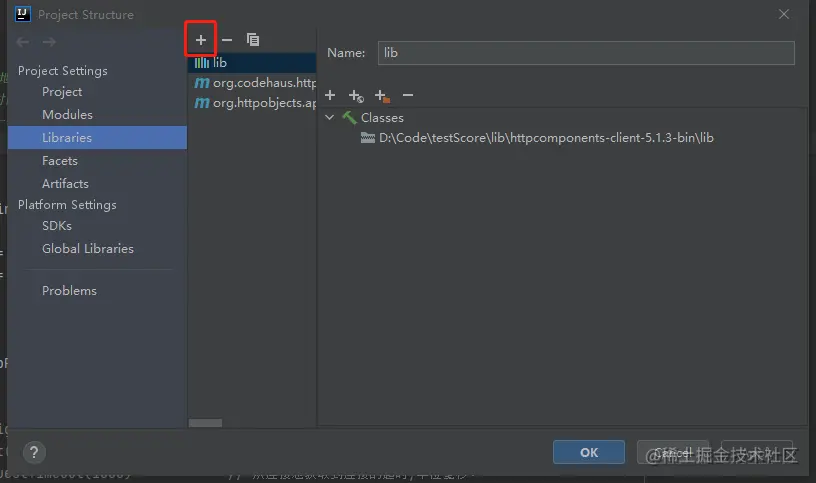The width and height of the screenshot is (816, 483).
Task: Open the Facets settings page
Action: [x=60, y=161]
